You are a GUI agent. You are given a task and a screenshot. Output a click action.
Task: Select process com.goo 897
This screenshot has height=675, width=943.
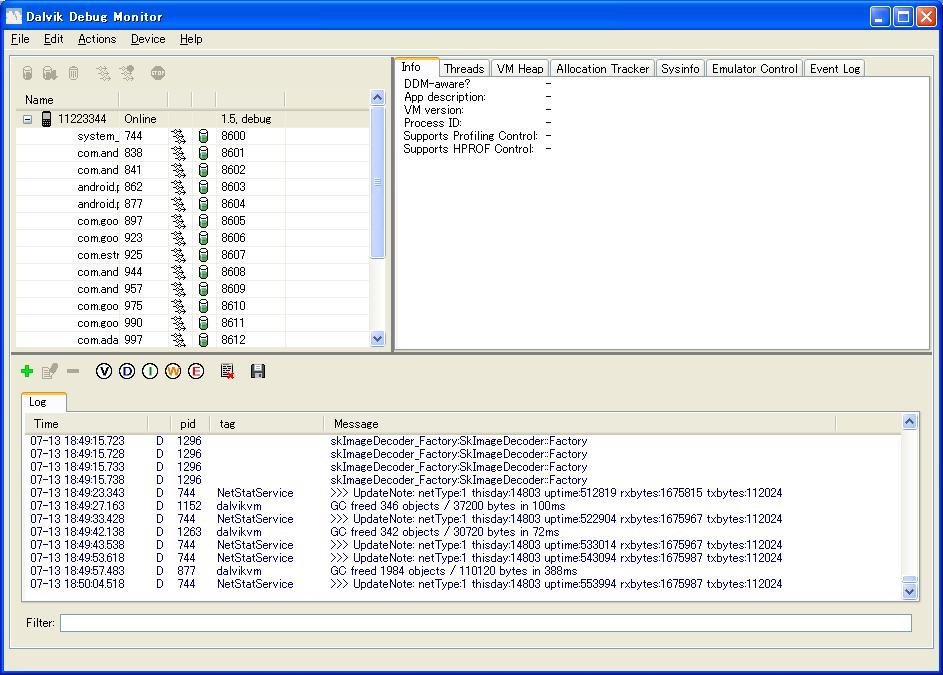192,221
